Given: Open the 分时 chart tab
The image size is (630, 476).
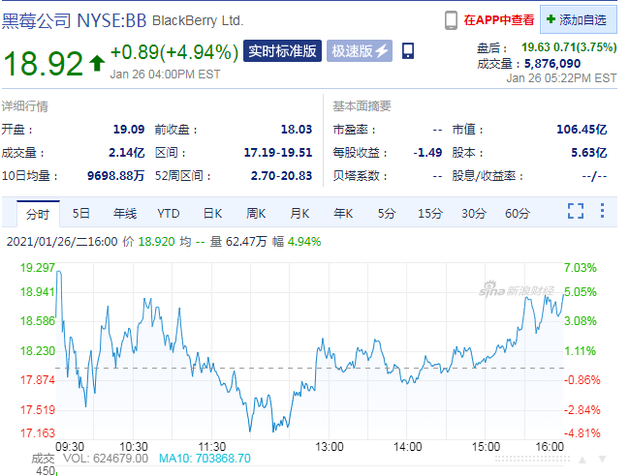Looking at the screenshot, I should pos(38,214).
